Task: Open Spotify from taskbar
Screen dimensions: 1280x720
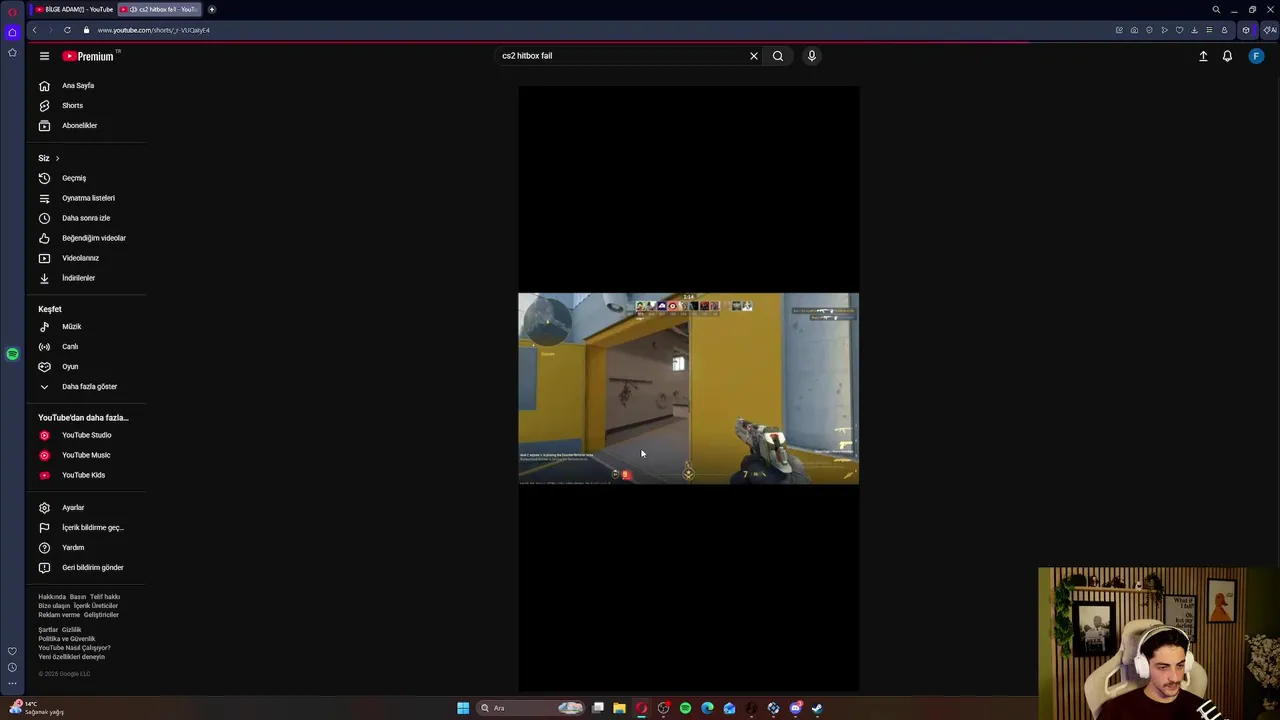Action: 685,708
